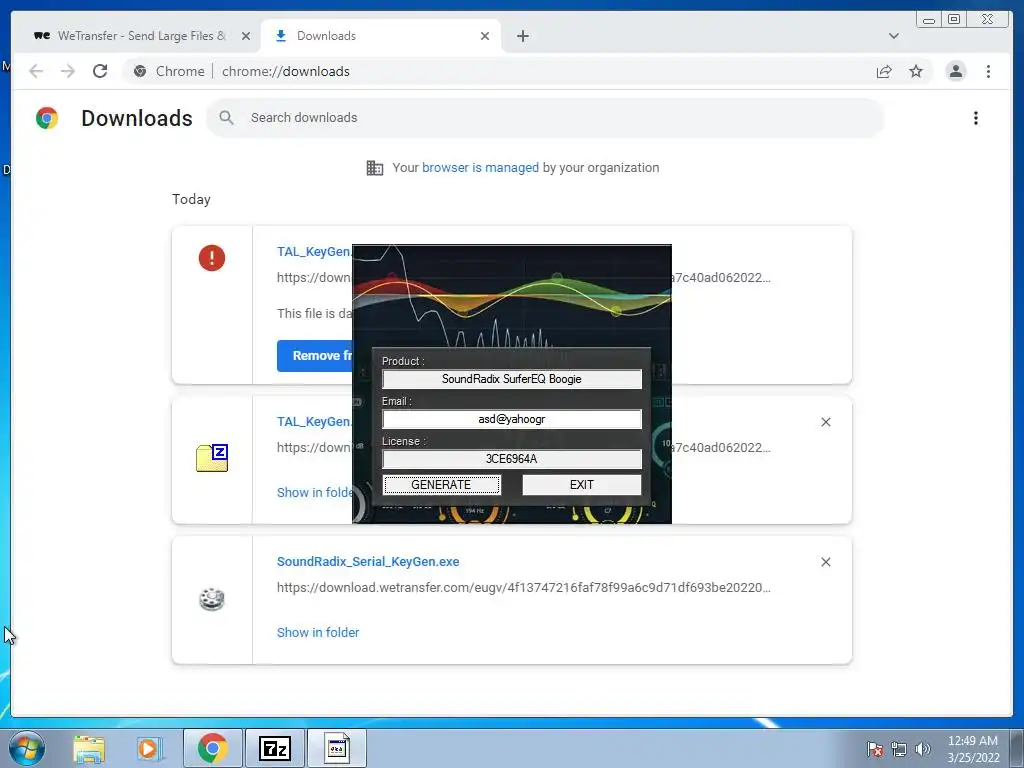The image size is (1024, 768).
Task: Open the browser is managed link
Action: (480, 168)
